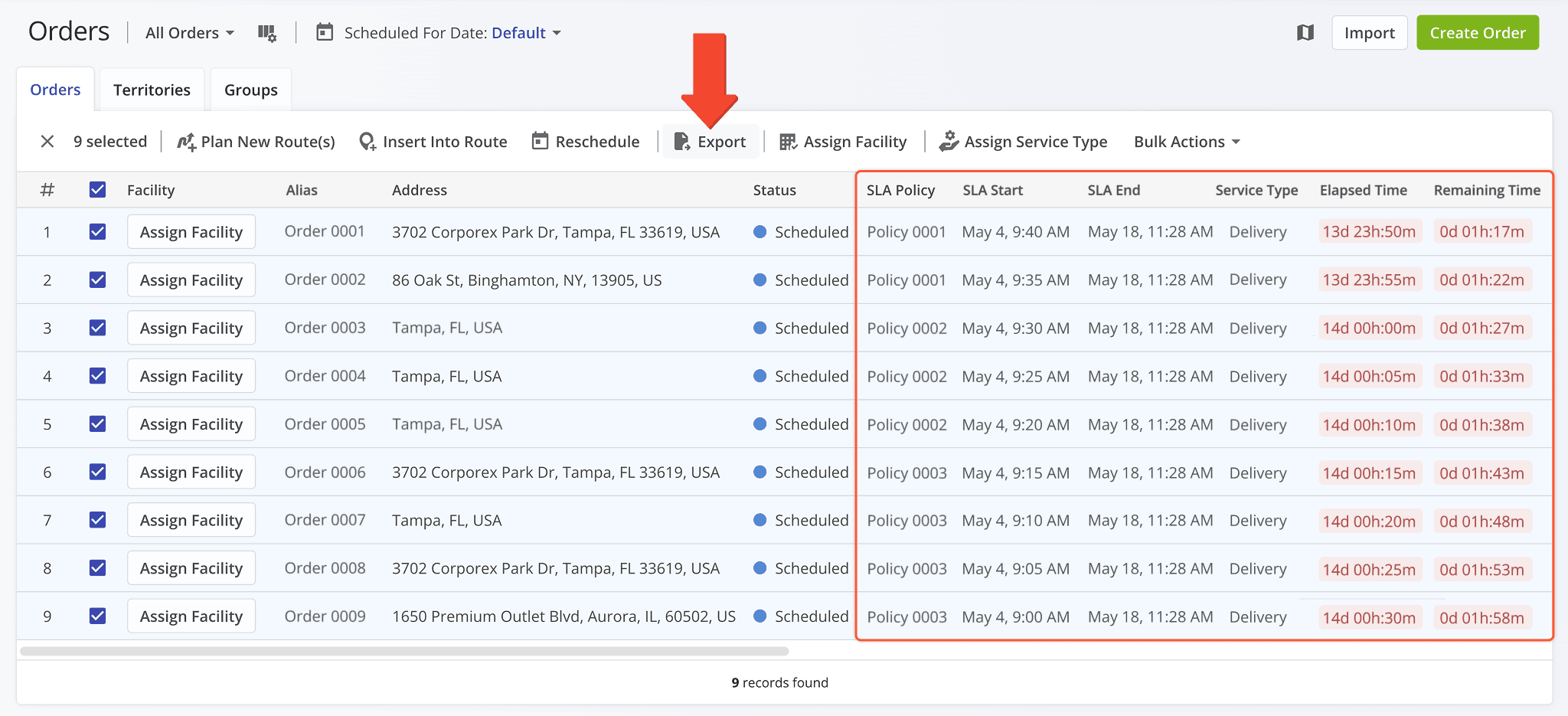Uncheck Order 0009's row checkbox
This screenshot has width=1568, height=716.
97,616
